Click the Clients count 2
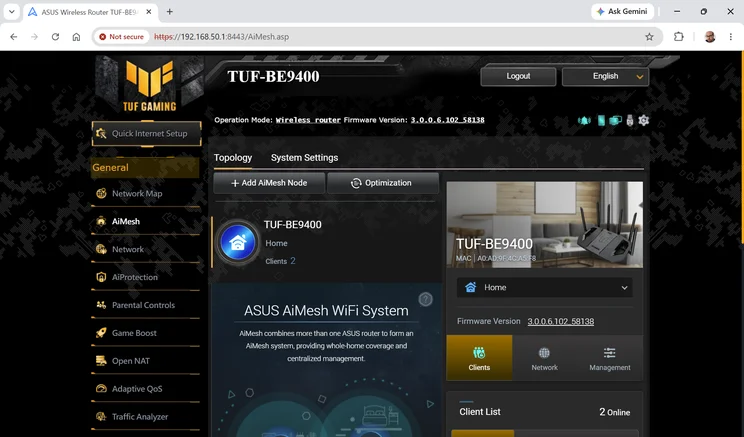Image resolution: width=744 pixels, height=437 pixels. (293, 260)
